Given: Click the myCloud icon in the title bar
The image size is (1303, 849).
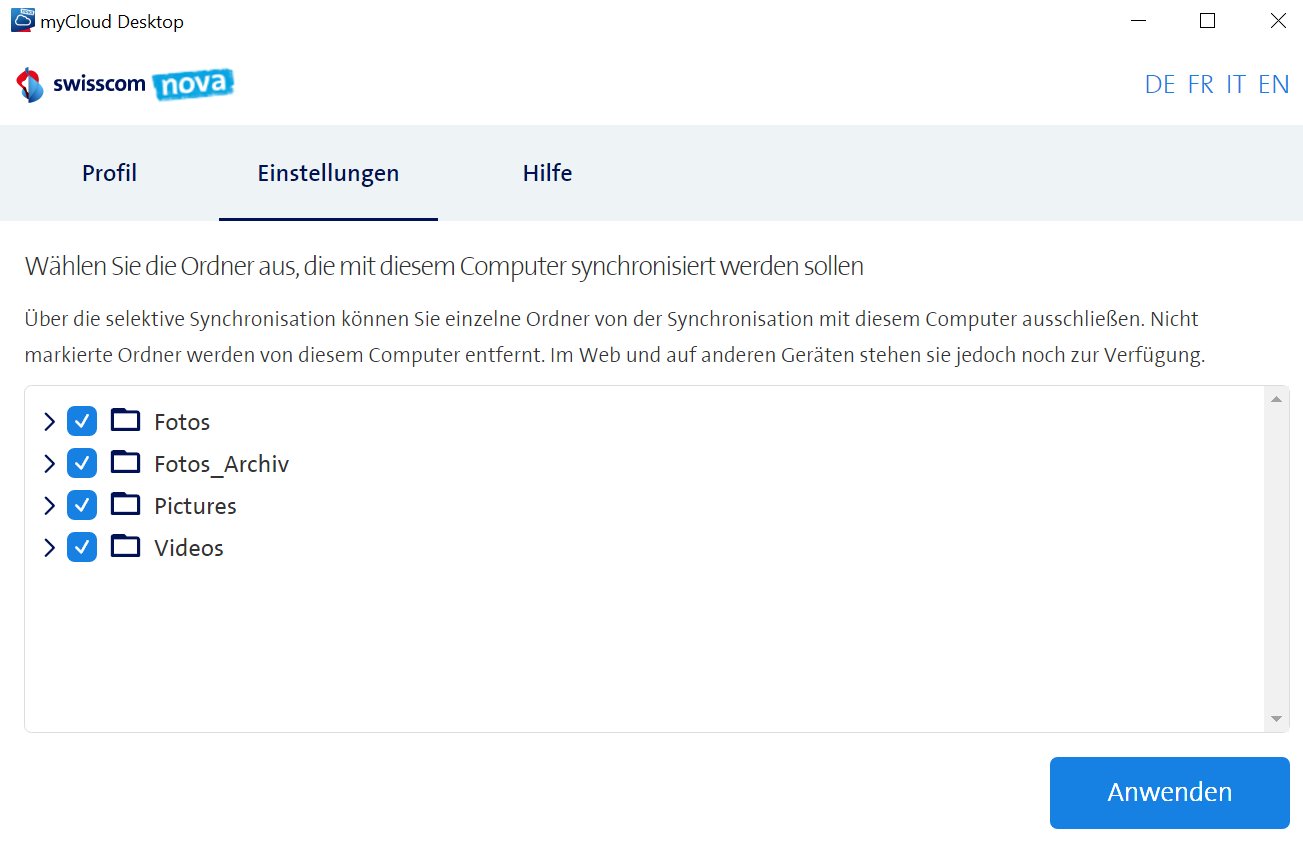Looking at the screenshot, I should [21, 20].
